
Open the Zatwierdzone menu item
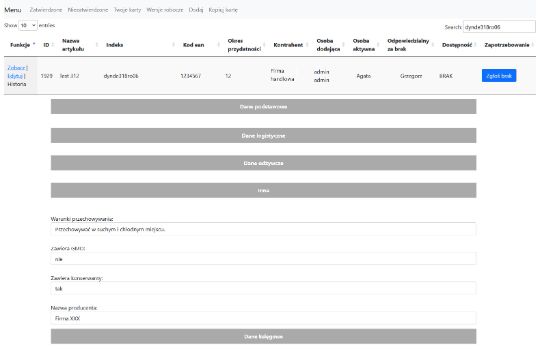(46, 10)
